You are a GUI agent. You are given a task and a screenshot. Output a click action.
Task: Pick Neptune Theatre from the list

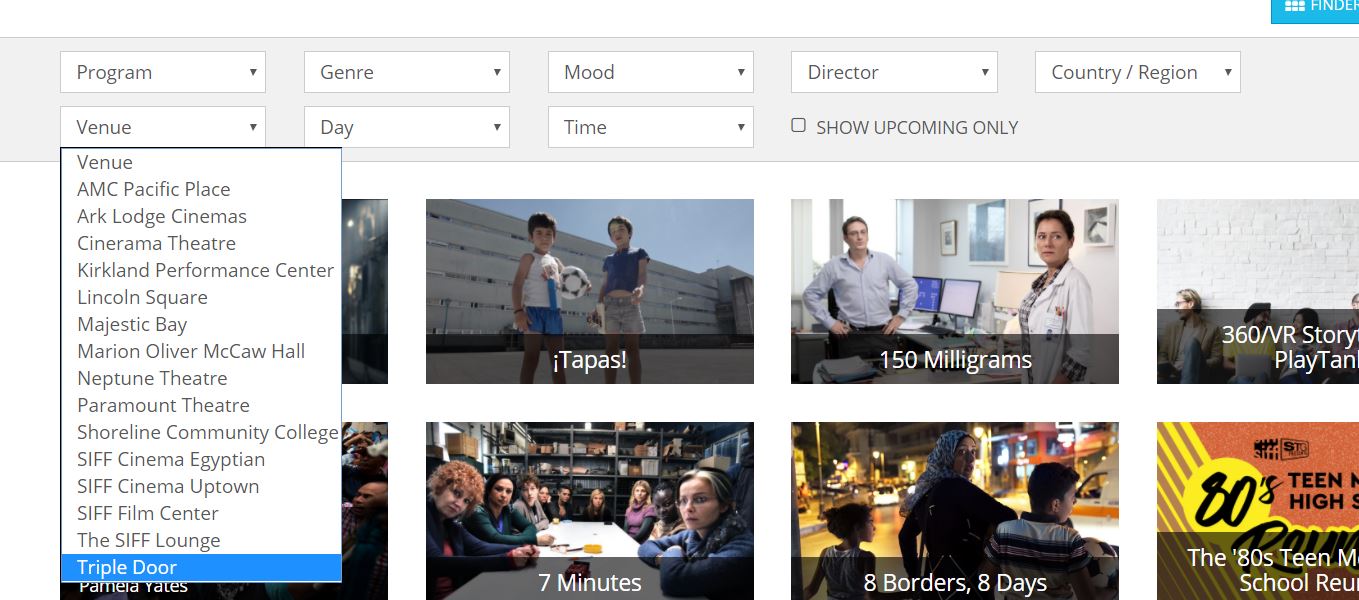pos(201,378)
